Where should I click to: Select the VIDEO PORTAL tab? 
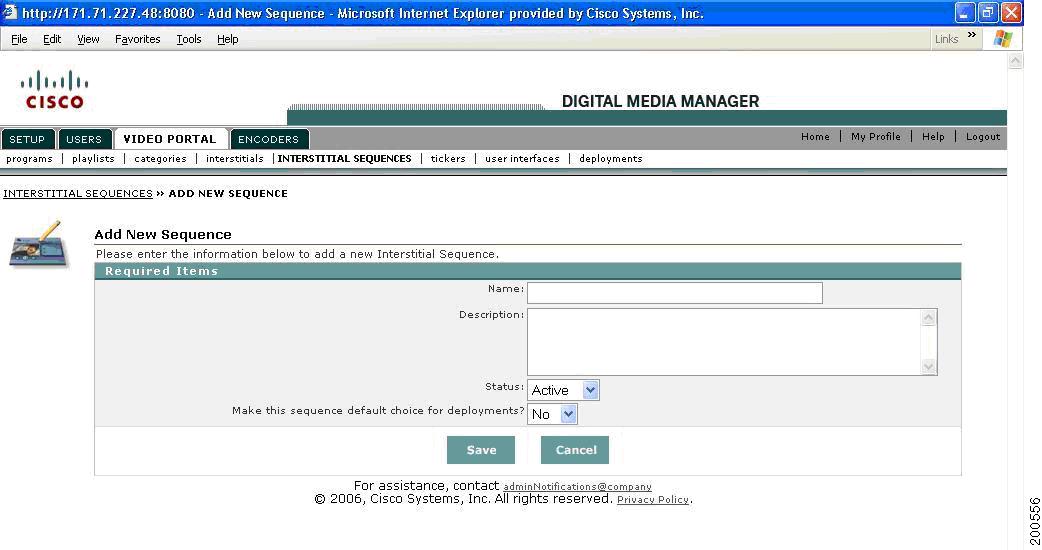click(170, 139)
